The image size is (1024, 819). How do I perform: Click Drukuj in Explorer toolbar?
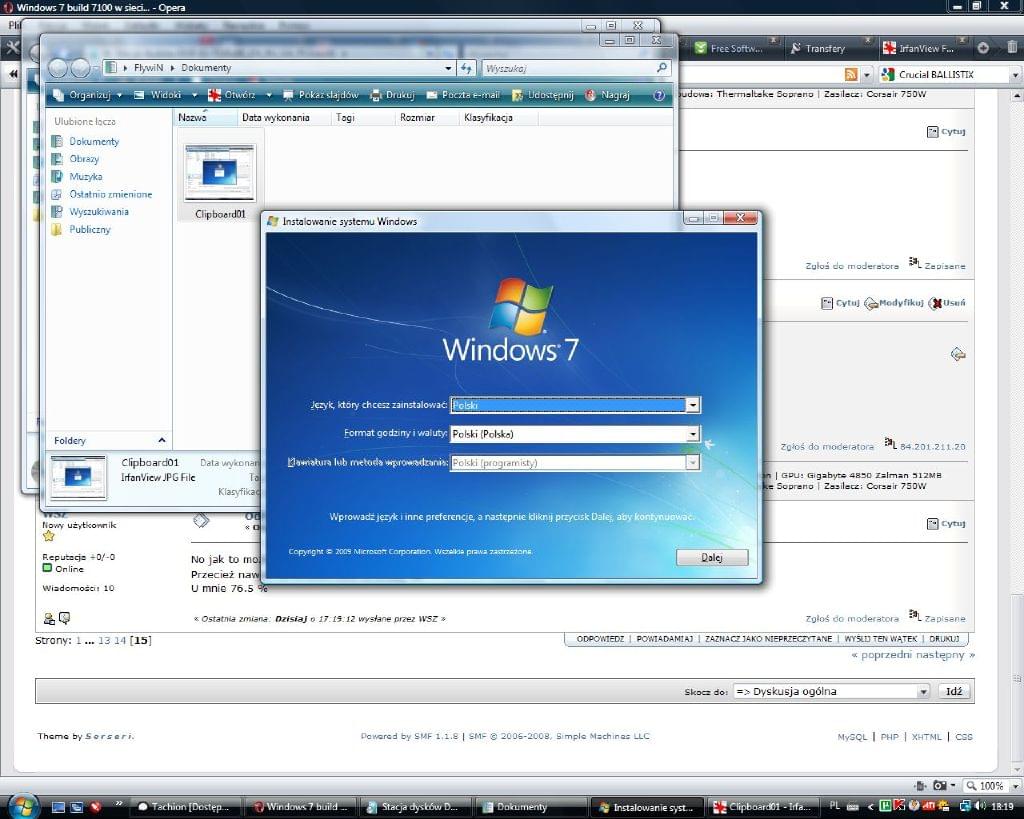(x=392, y=95)
